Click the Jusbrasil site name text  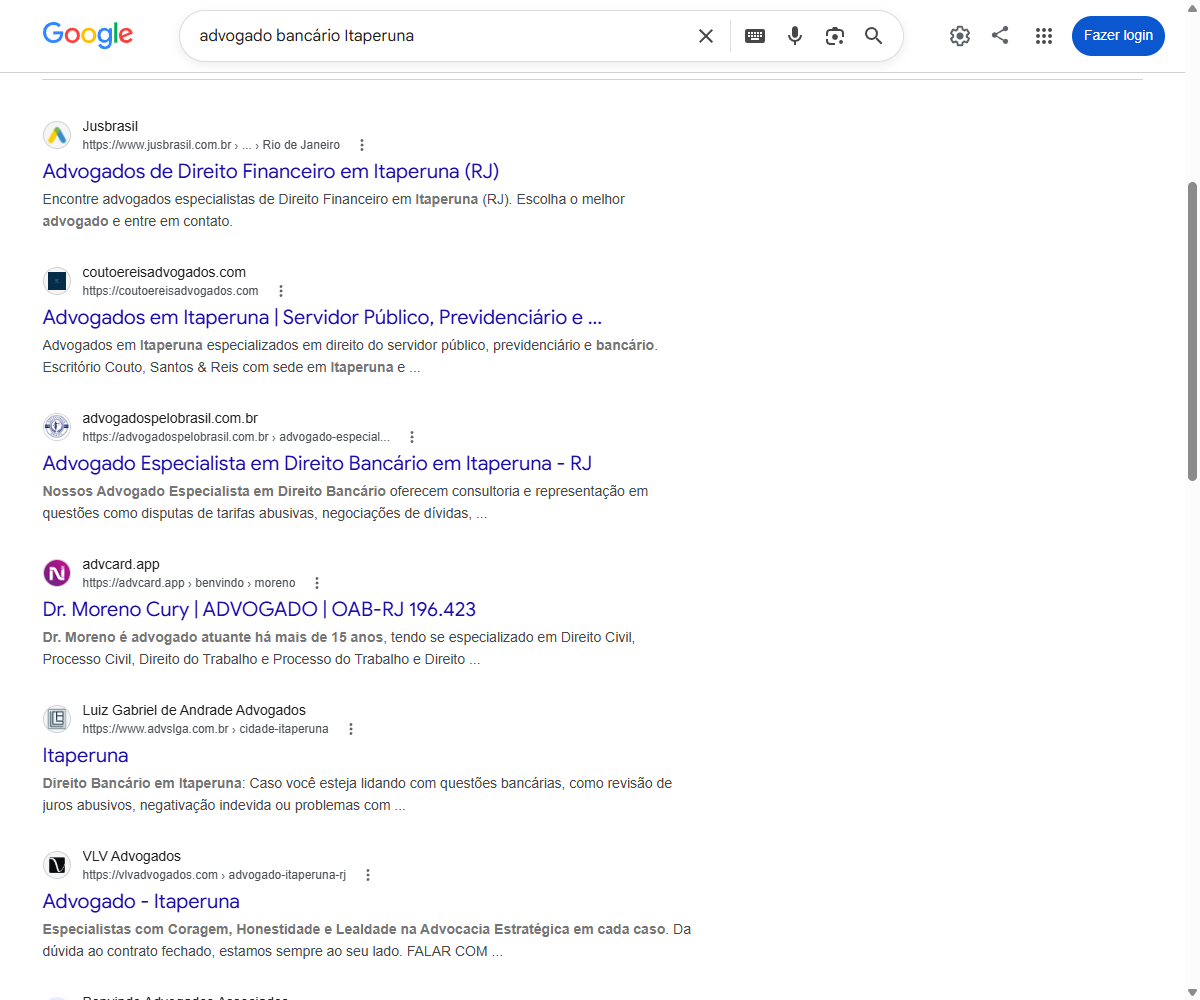(110, 126)
